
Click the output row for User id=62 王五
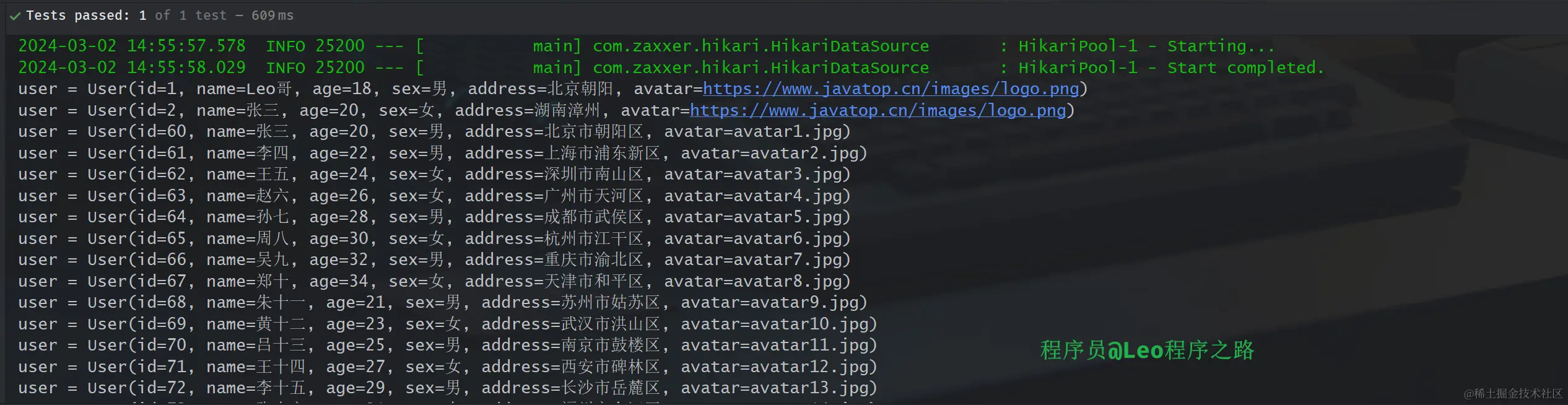pos(434,175)
